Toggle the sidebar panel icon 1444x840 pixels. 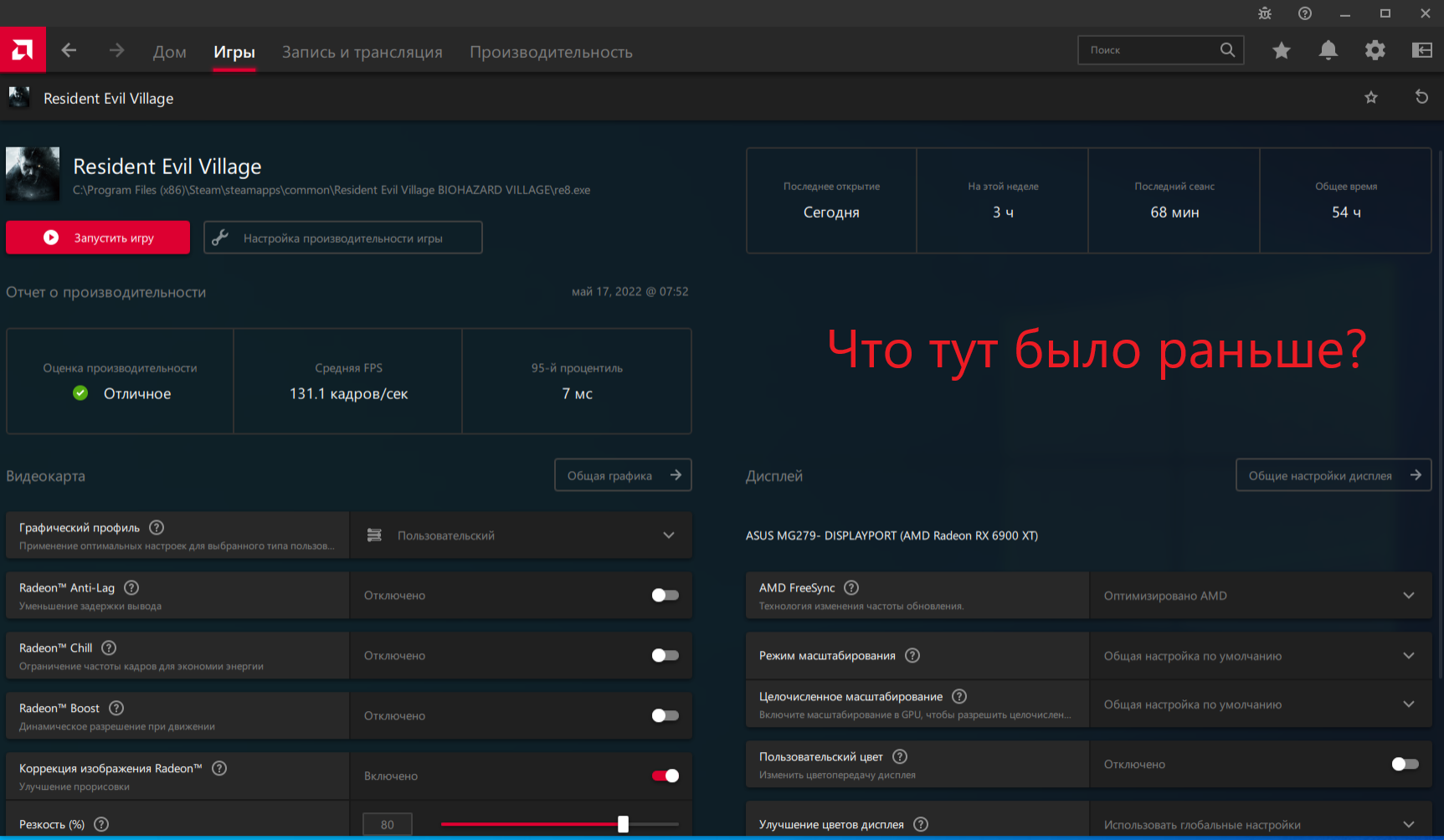1422,50
